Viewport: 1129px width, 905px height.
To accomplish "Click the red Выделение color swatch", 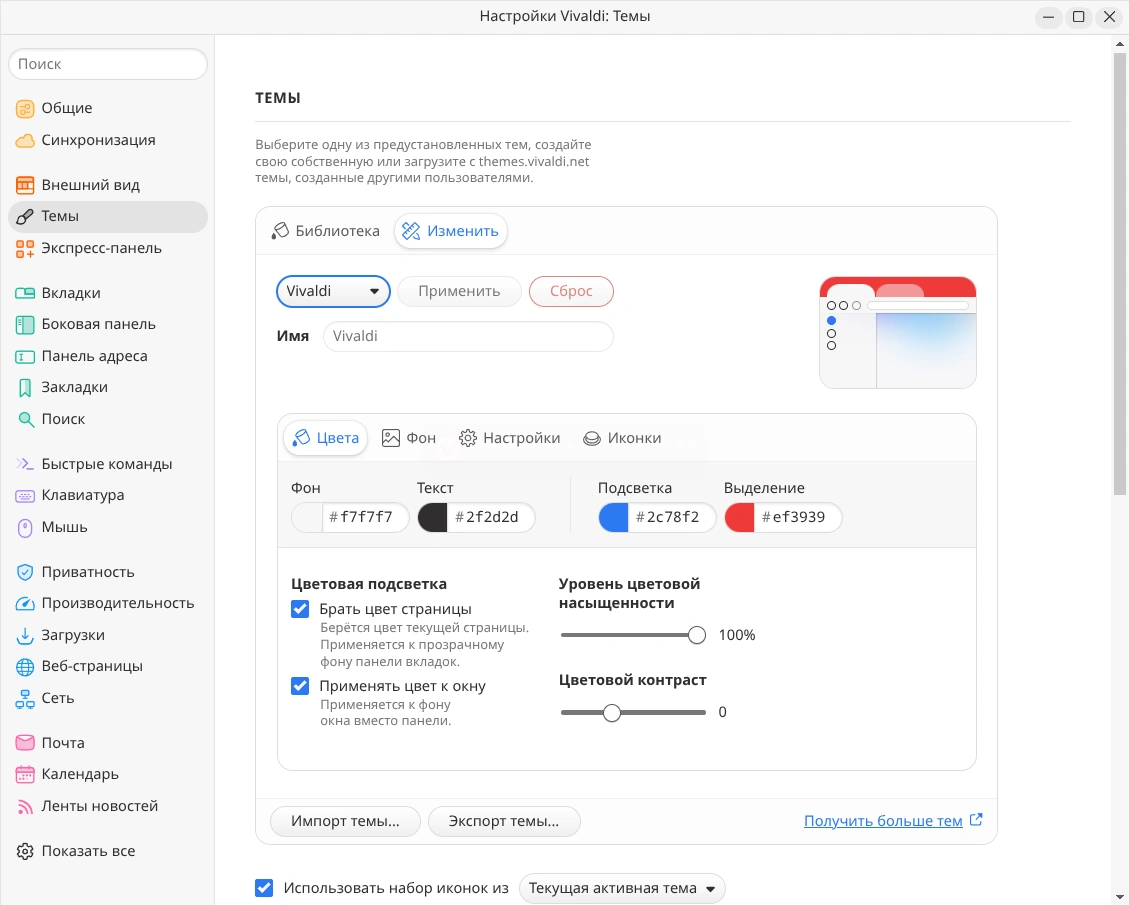I will [740, 517].
